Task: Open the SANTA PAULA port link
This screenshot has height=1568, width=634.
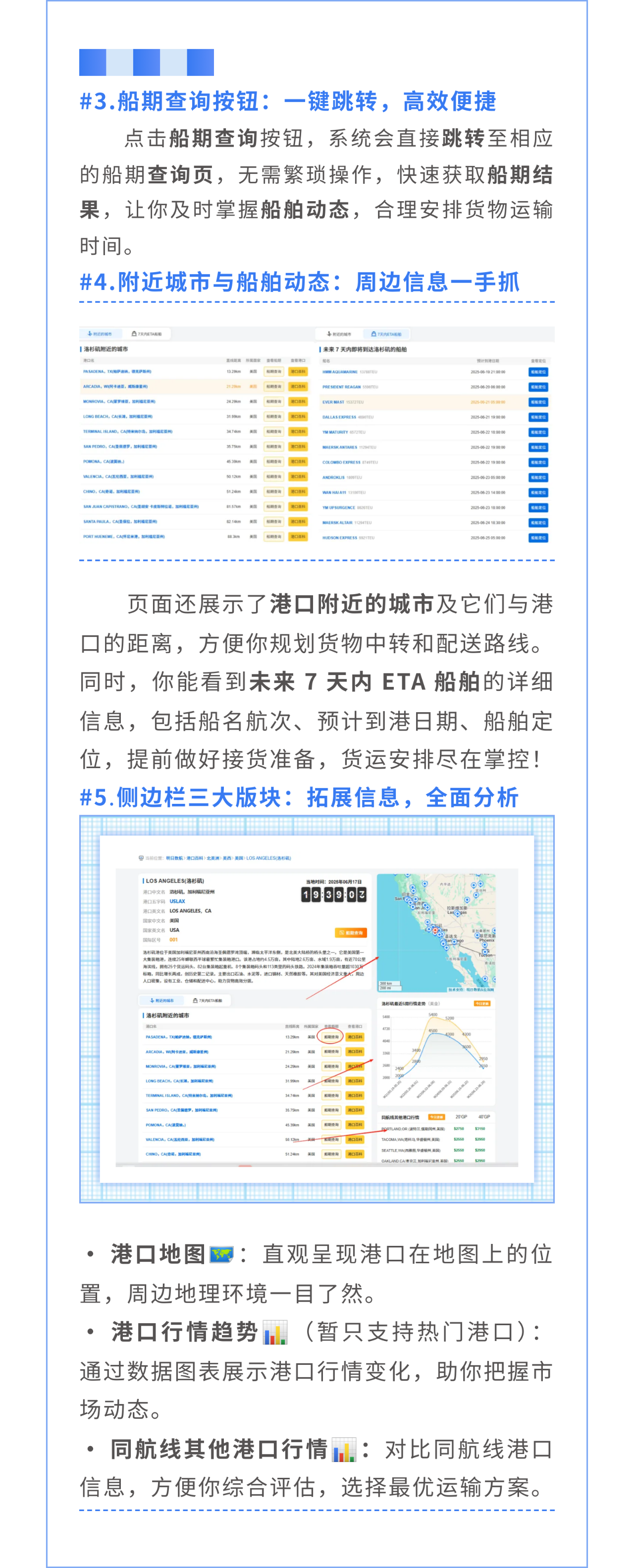Action: click(120, 522)
